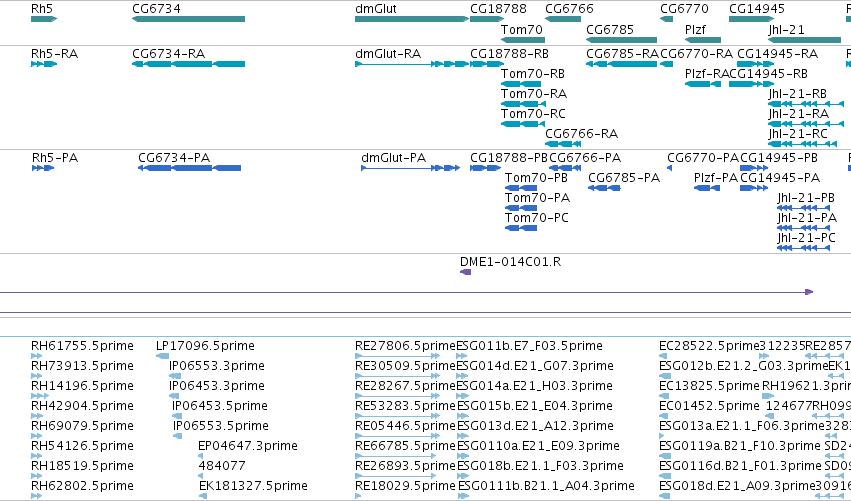Select the CG6734-PA protein label
This screenshot has height=501, width=851.
click(174, 158)
